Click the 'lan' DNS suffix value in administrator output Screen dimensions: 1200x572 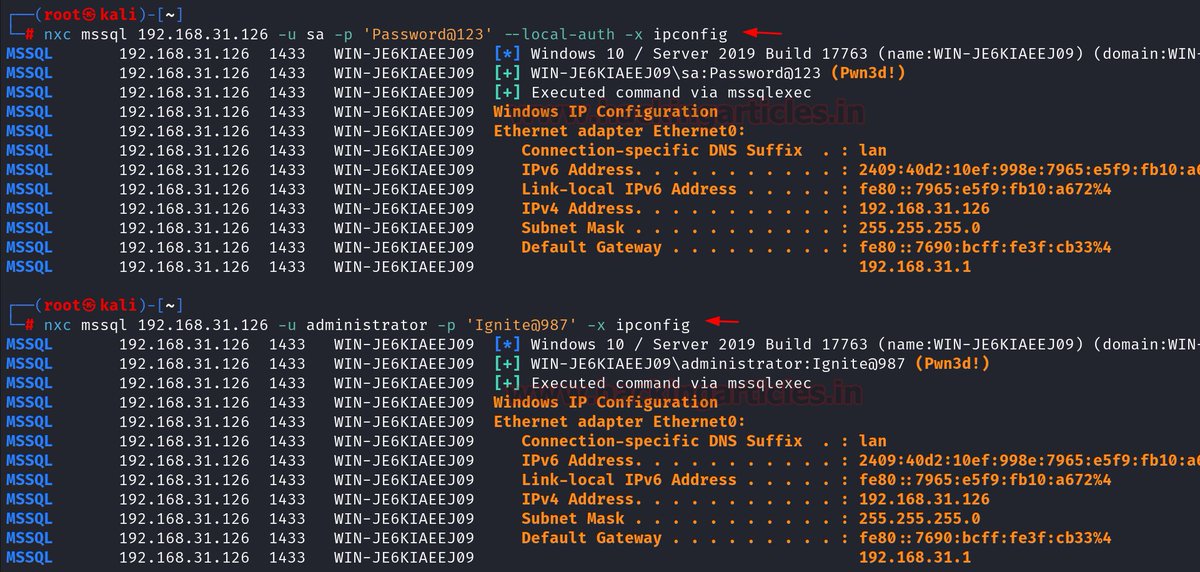tap(873, 441)
